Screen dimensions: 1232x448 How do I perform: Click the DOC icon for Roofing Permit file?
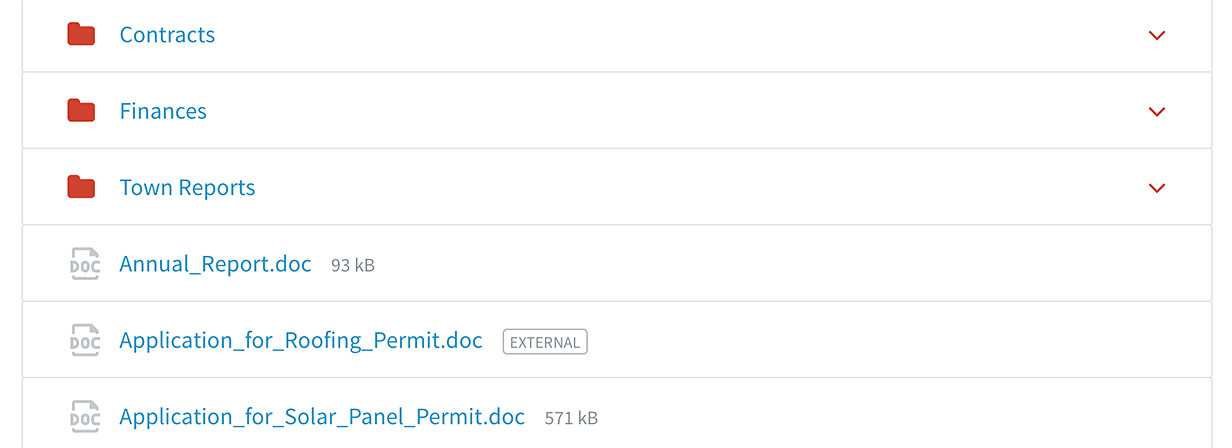pyautogui.click(x=84, y=340)
